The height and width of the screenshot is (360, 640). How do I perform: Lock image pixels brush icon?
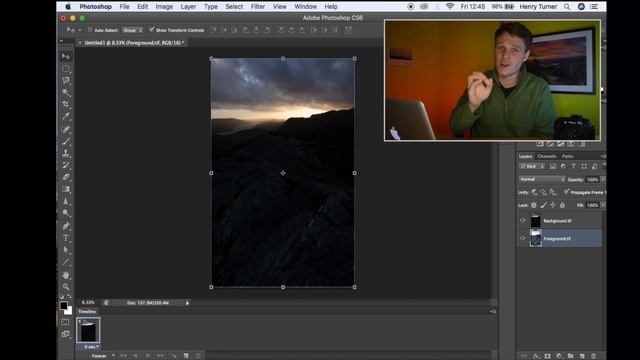point(543,205)
